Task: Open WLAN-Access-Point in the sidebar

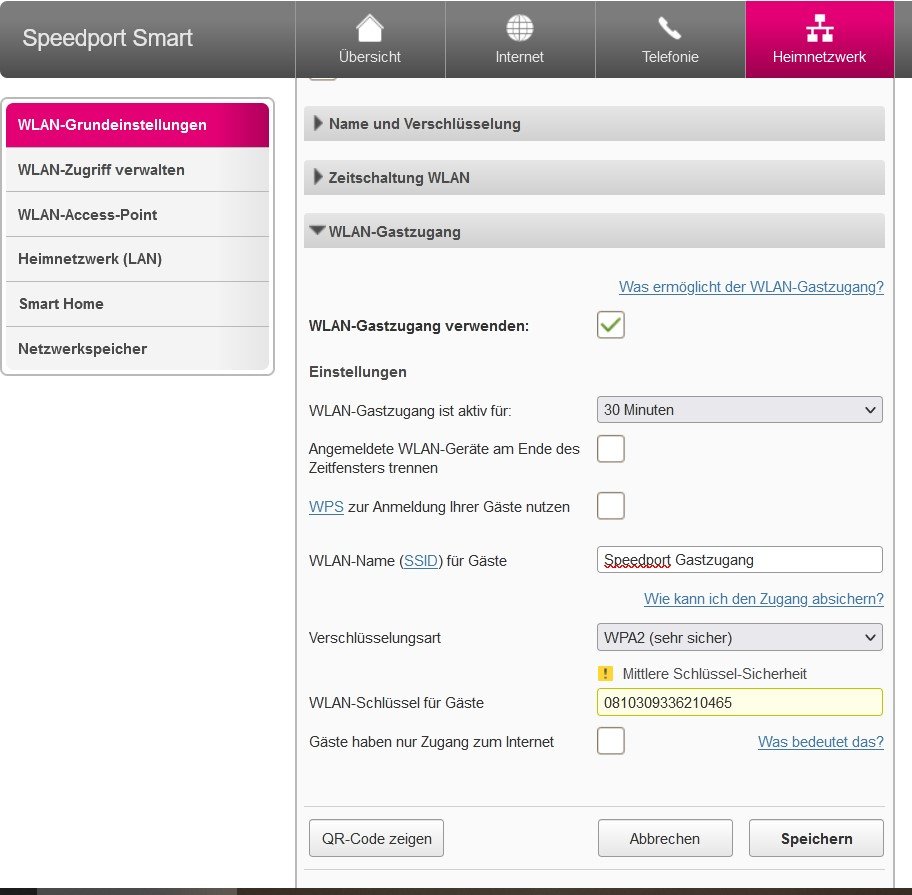Action: point(137,215)
